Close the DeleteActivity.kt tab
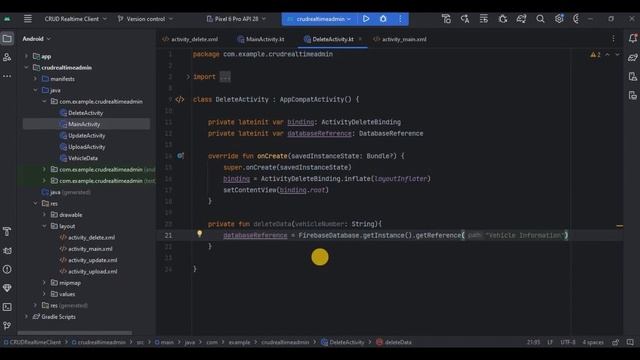This screenshot has width=640, height=360. pos(360,39)
